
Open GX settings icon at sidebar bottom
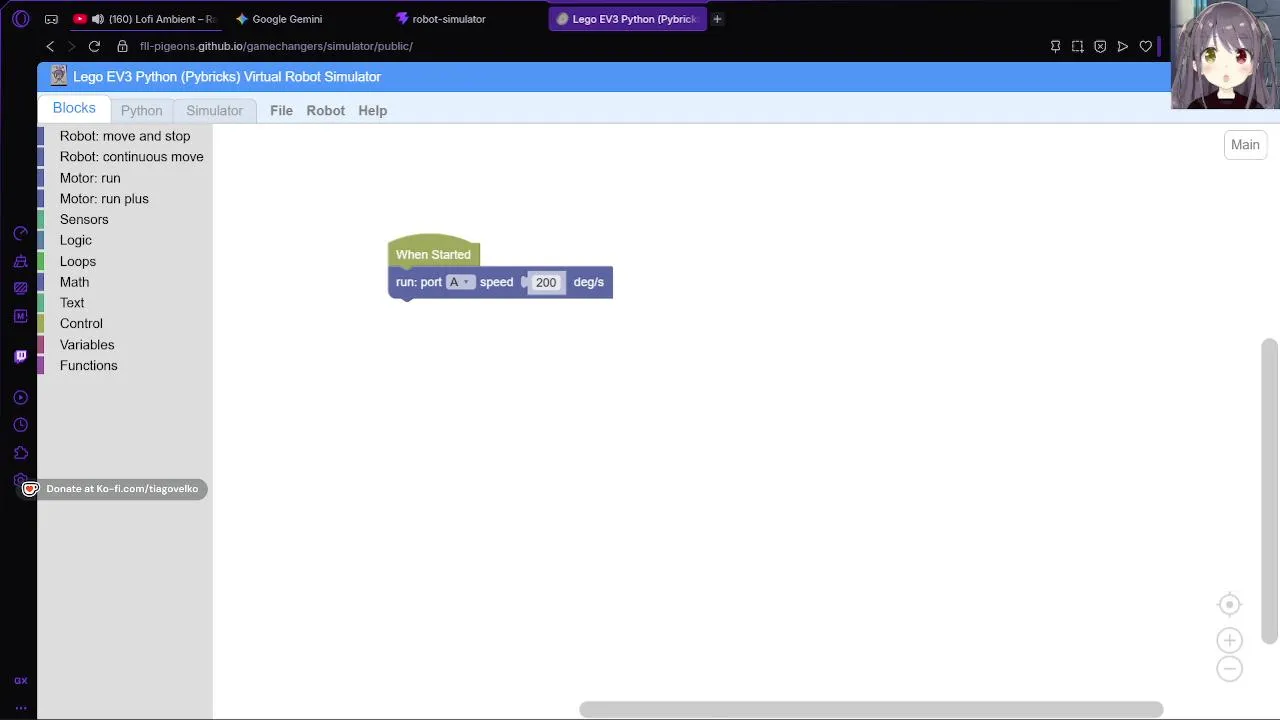[x=20, y=681]
